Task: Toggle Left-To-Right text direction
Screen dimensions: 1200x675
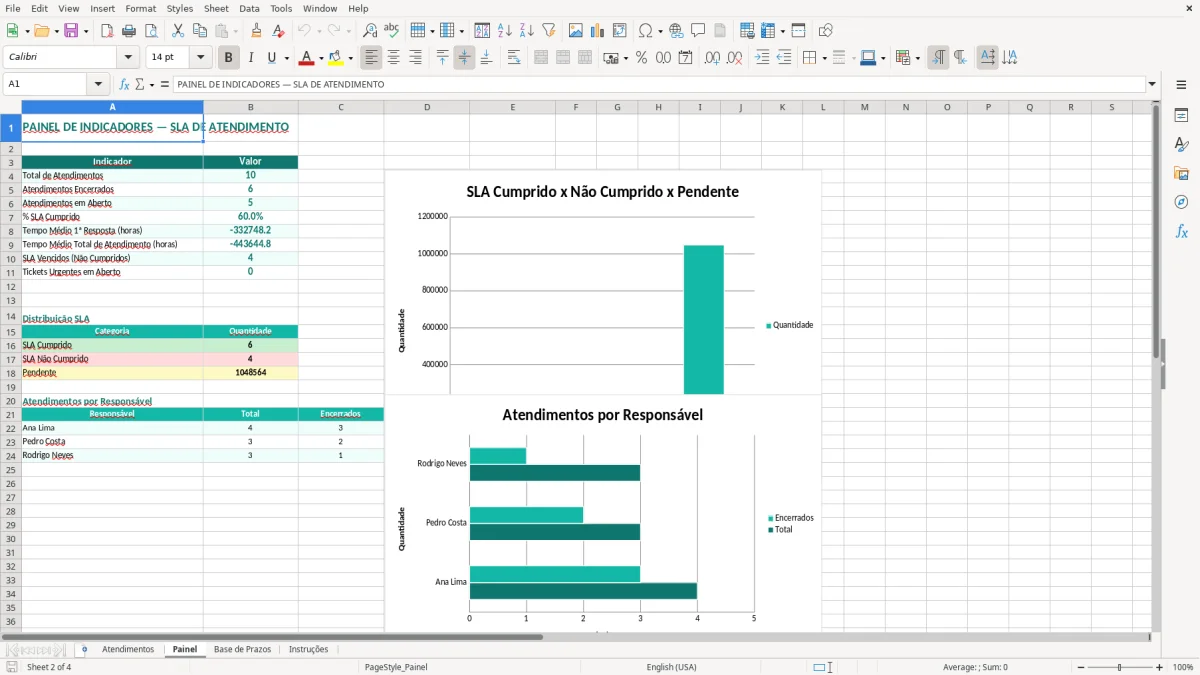Action: coord(938,58)
